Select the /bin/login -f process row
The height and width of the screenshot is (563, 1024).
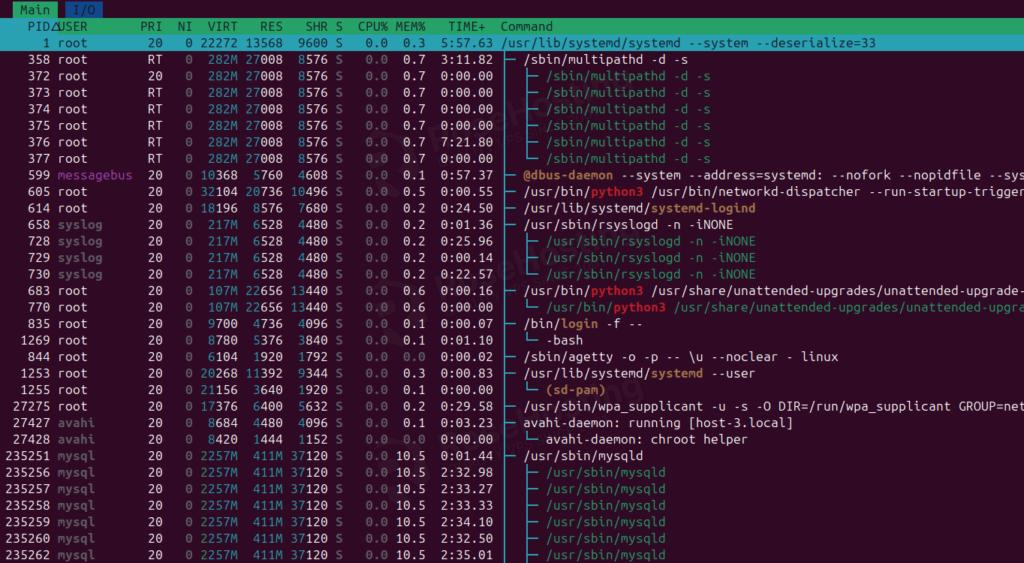tap(512, 324)
